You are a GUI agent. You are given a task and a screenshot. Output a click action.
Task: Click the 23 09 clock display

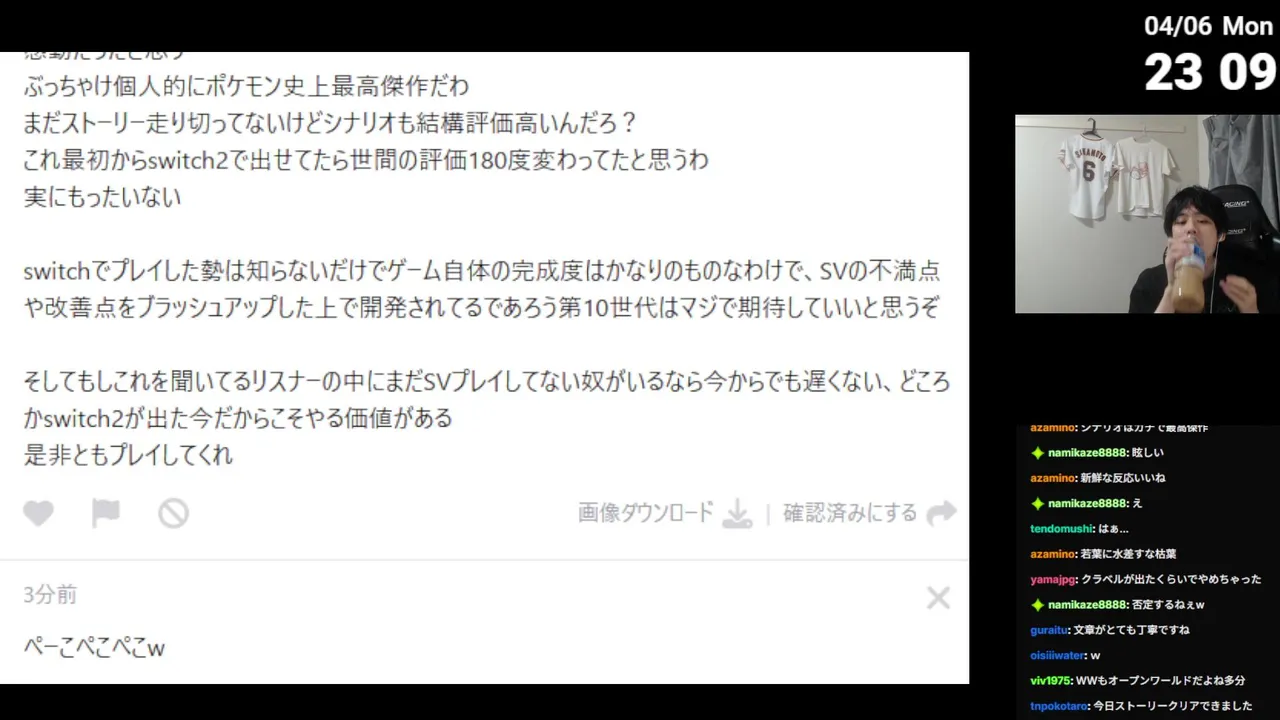click(x=1210, y=73)
